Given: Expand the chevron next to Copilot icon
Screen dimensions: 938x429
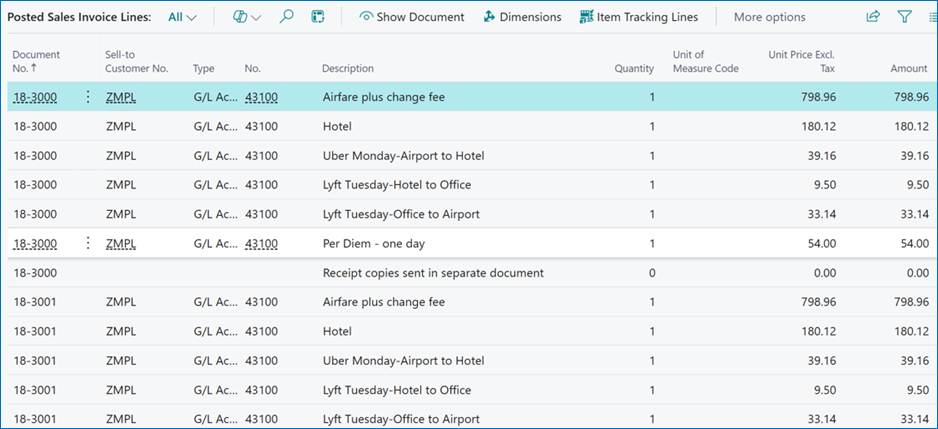Looking at the screenshot, I should point(257,17).
